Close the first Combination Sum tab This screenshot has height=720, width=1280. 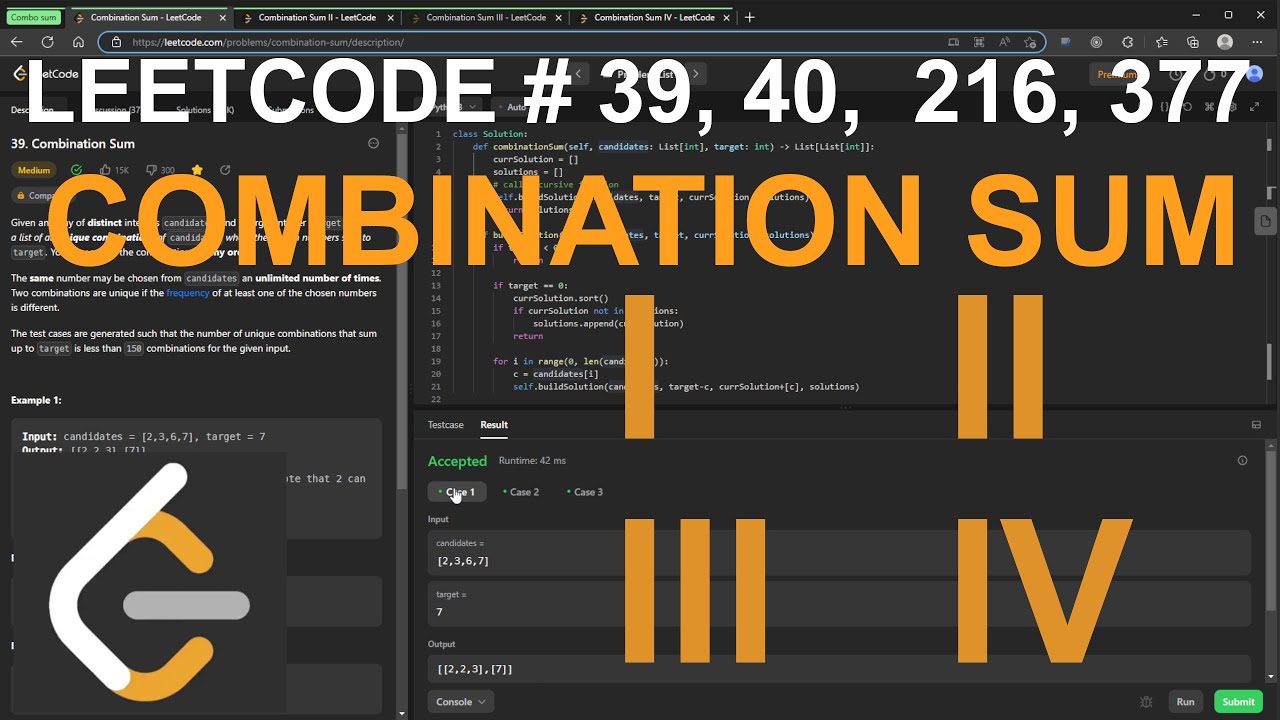(223, 17)
